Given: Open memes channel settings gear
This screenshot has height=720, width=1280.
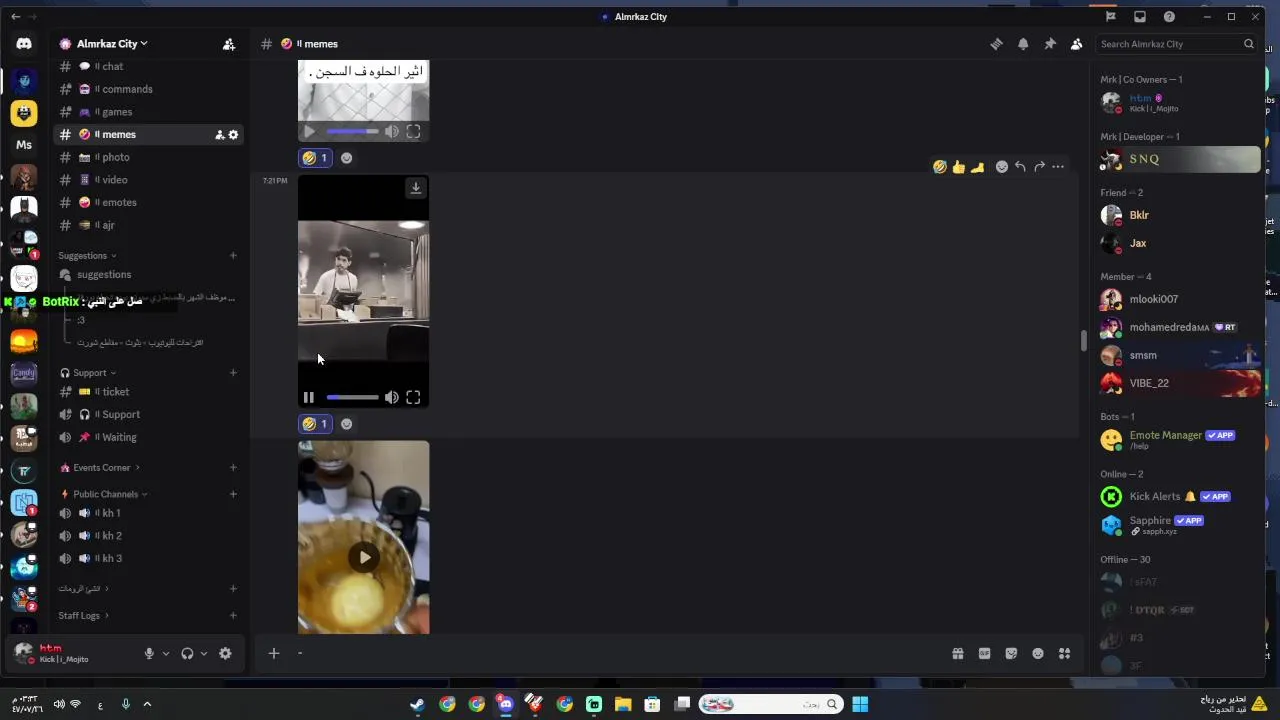Looking at the screenshot, I should click(x=234, y=135).
